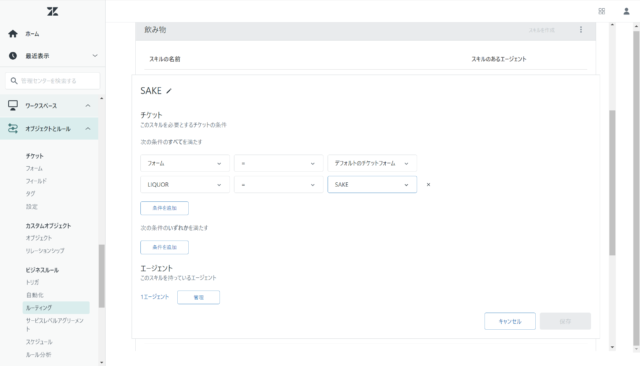This screenshot has width=640, height=366.
Task: Click the search magnifier icon
Action: click(x=14, y=81)
